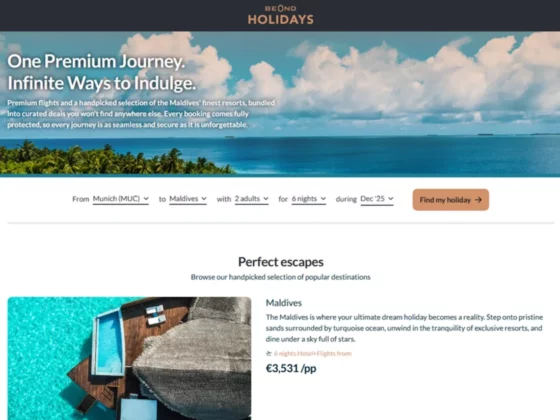Open the Dec '25 travel month dropdown

377,199
